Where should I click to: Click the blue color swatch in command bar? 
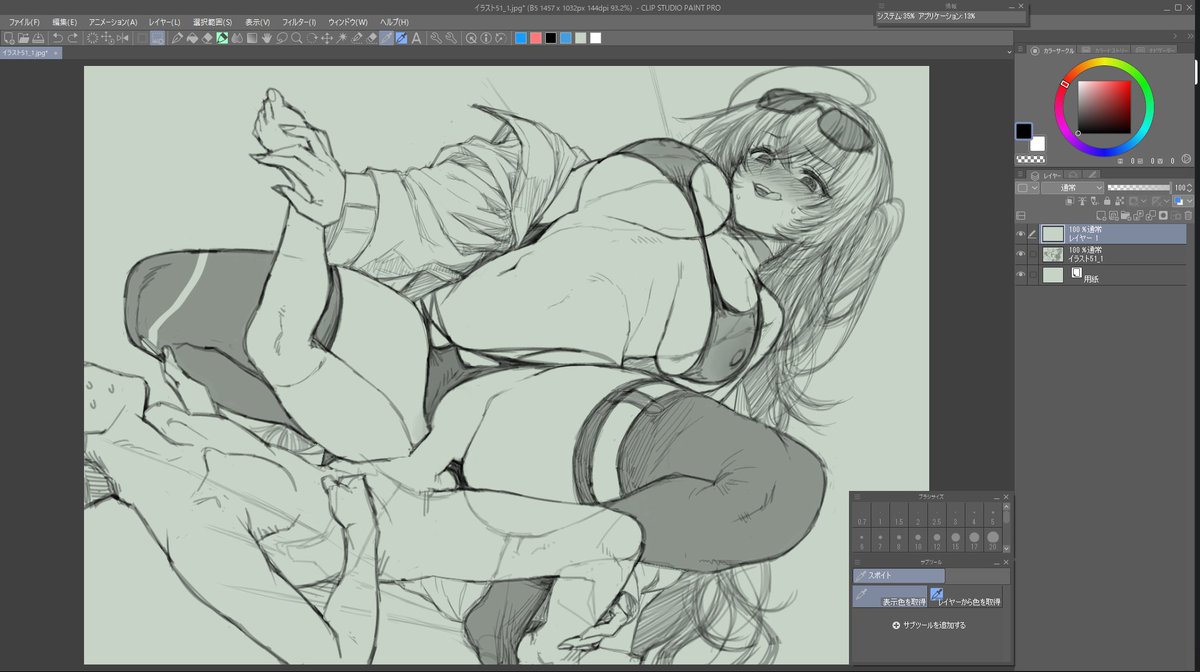point(520,38)
